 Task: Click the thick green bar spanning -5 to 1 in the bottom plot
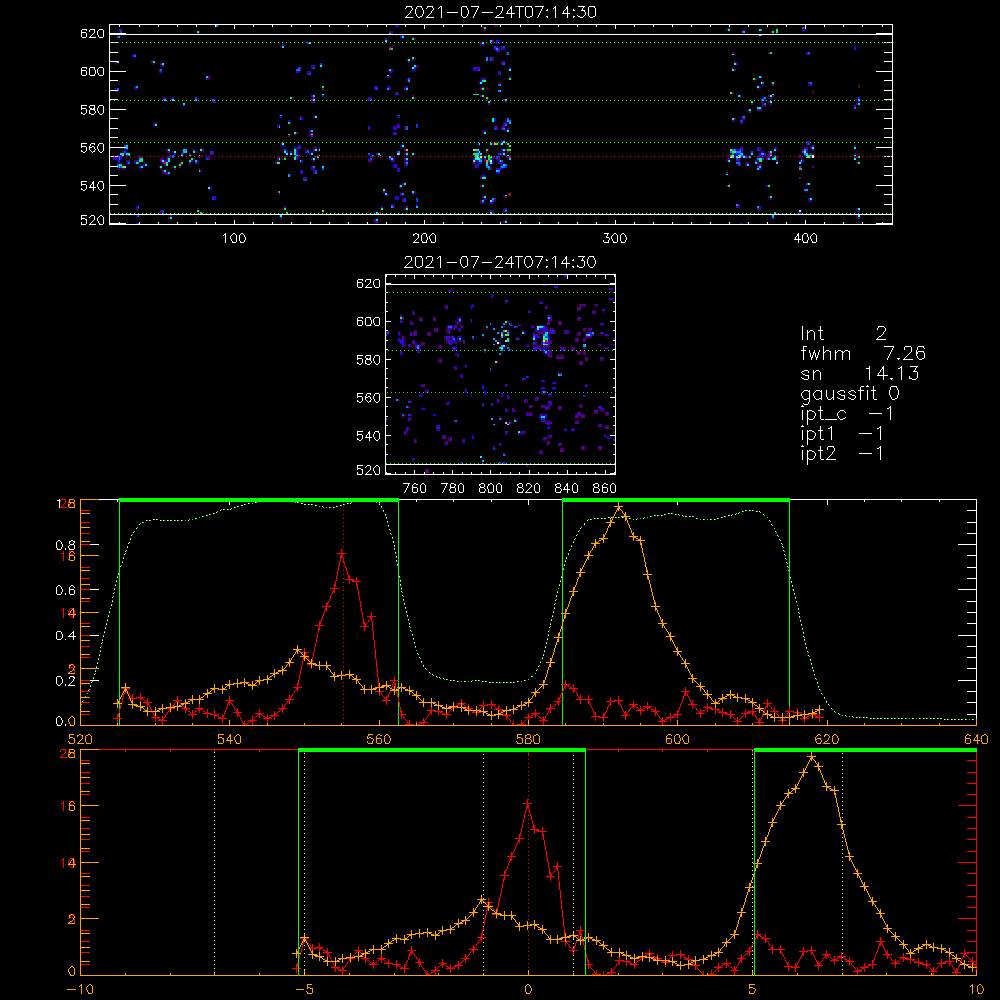coord(442,750)
